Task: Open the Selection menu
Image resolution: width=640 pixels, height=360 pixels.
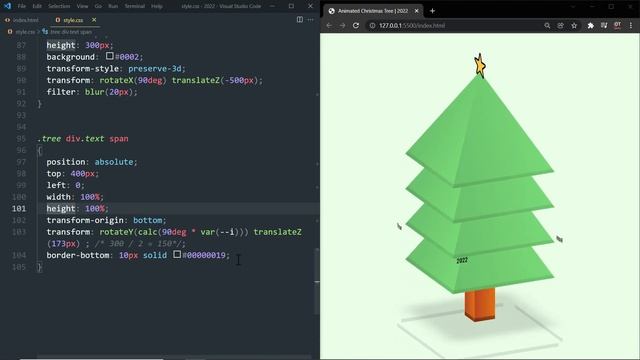Action: (59, 6)
